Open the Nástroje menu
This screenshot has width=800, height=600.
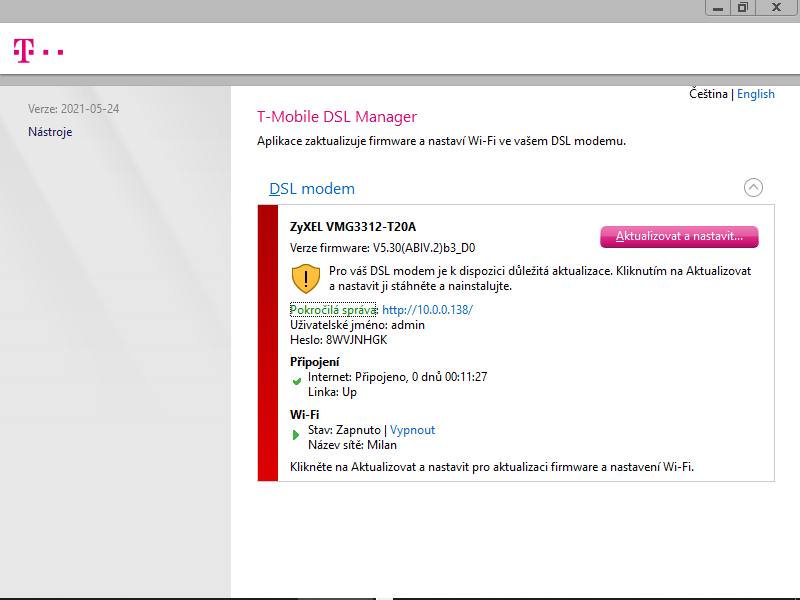coord(50,132)
